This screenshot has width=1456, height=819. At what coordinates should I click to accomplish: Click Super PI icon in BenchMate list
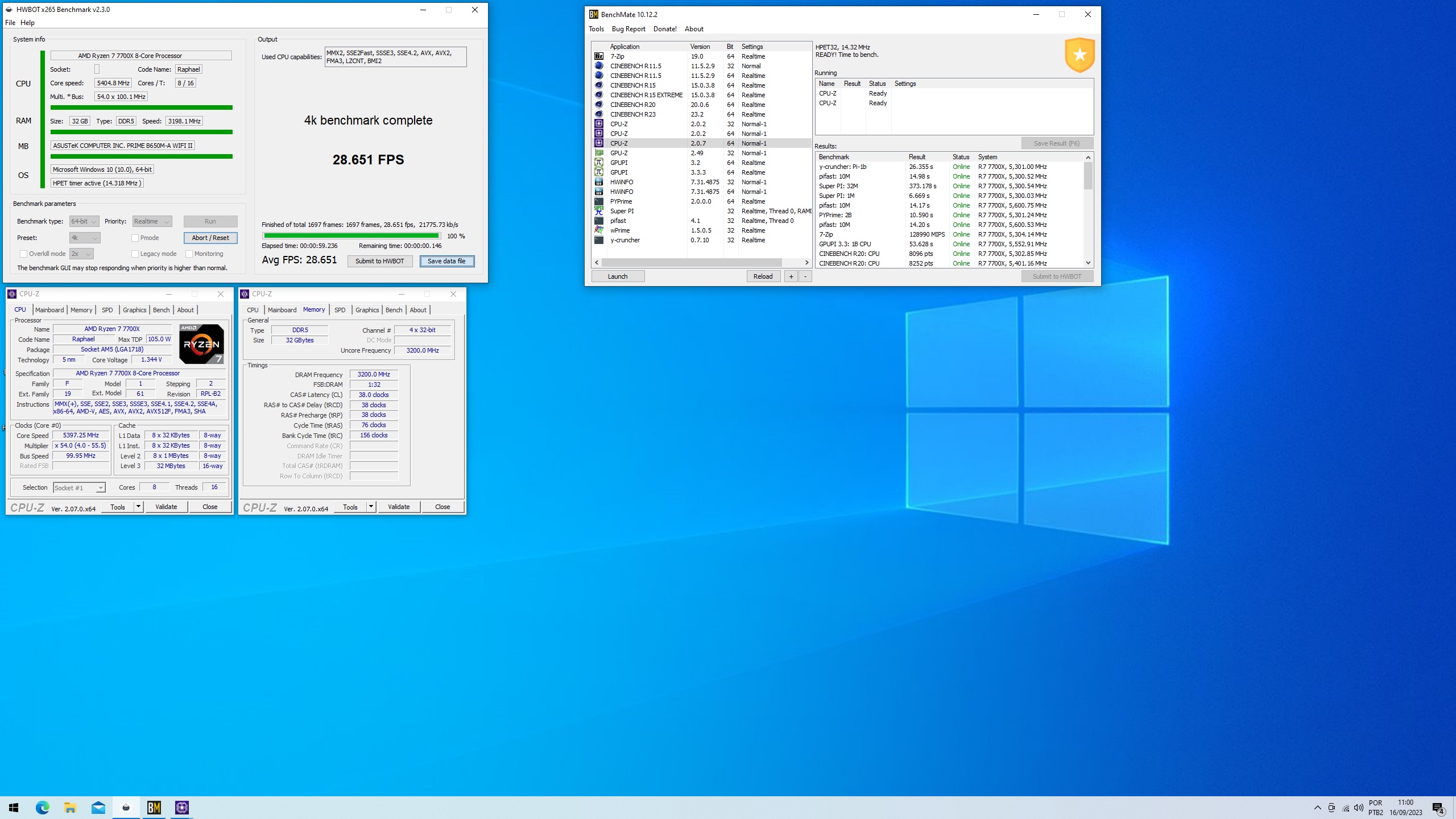[x=599, y=211]
